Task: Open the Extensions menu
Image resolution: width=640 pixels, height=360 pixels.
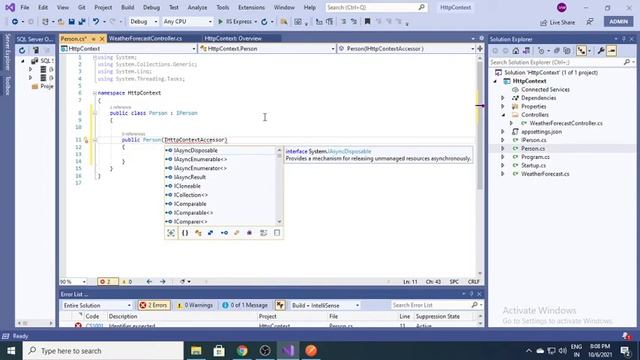Action: pyautogui.click(x=251, y=7)
